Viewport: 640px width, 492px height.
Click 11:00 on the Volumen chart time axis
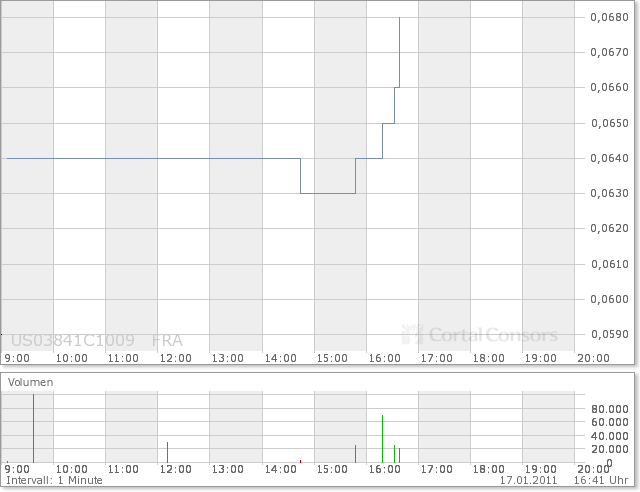pos(123,469)
